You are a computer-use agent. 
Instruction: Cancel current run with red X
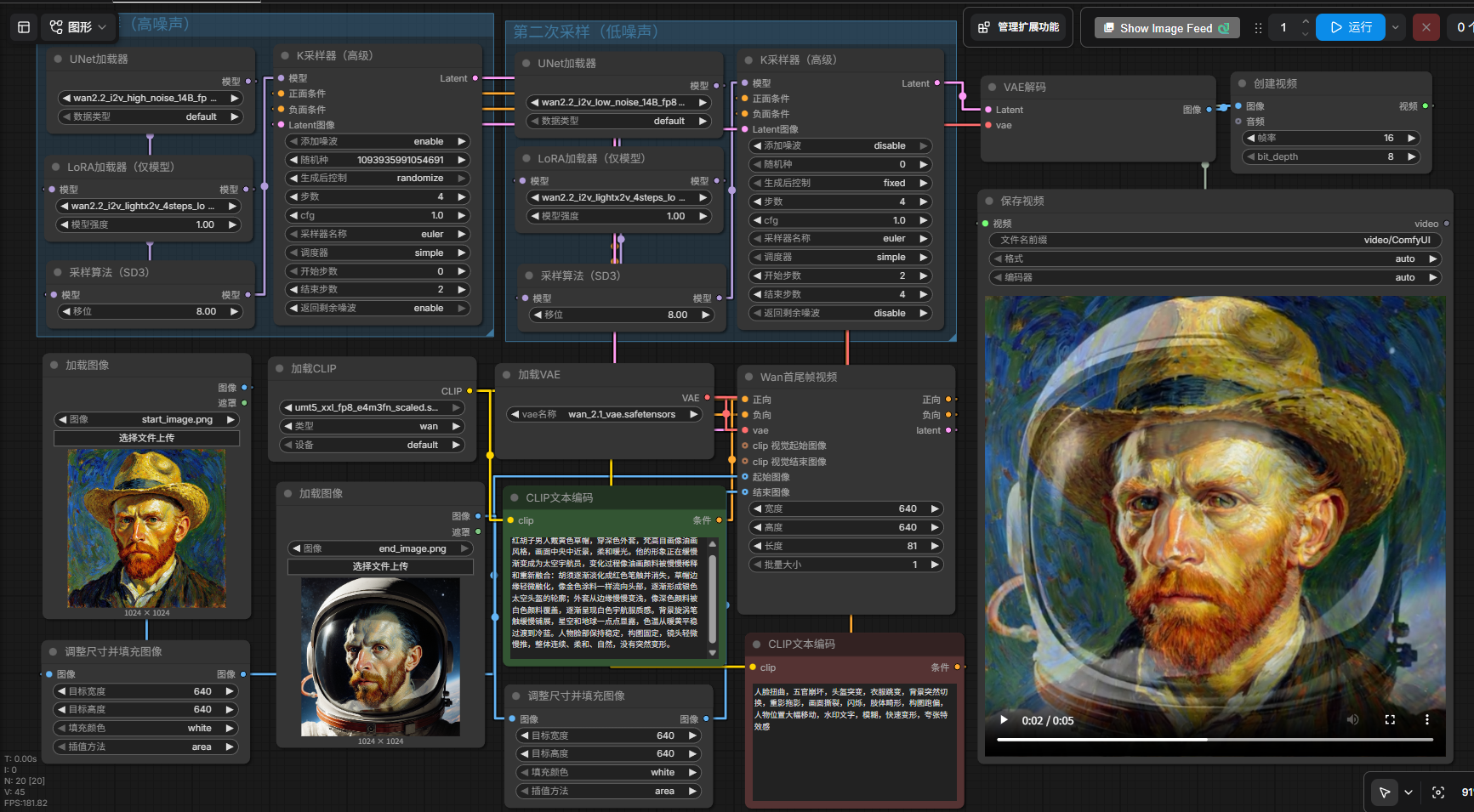click(x=1426, y=27)
